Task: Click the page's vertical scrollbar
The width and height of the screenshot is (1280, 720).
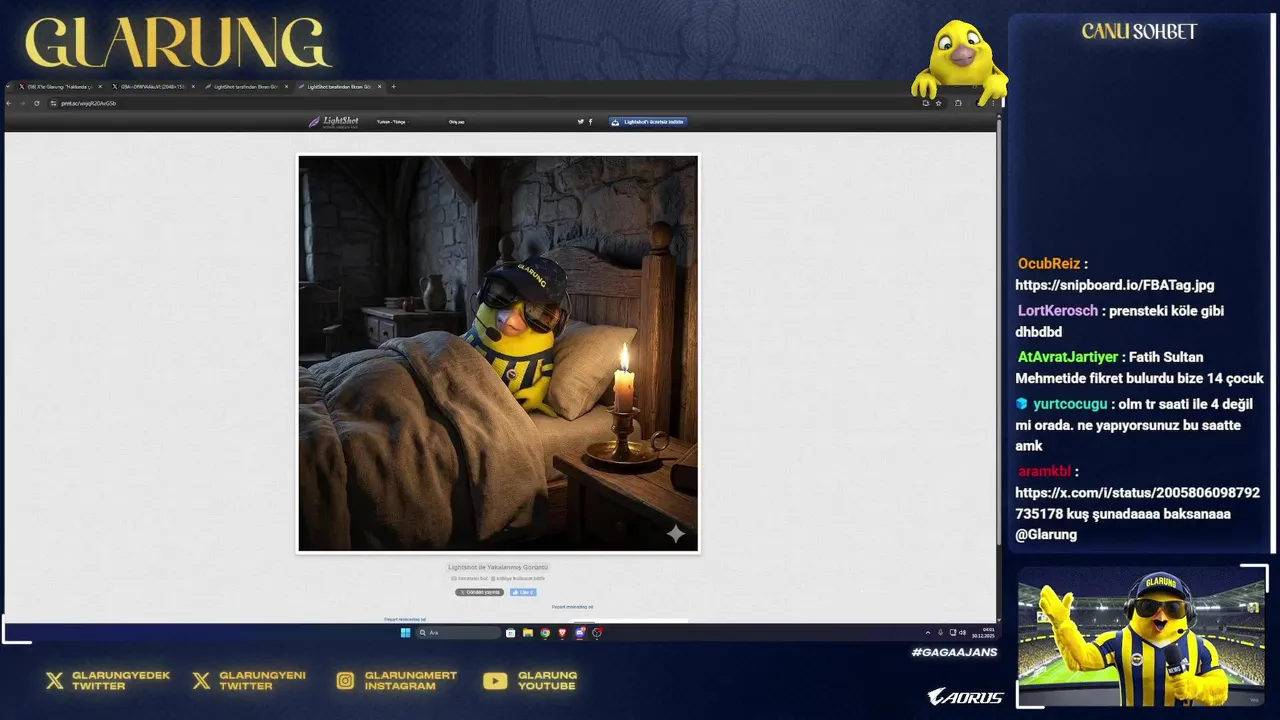Action: [x=998, y=330]
